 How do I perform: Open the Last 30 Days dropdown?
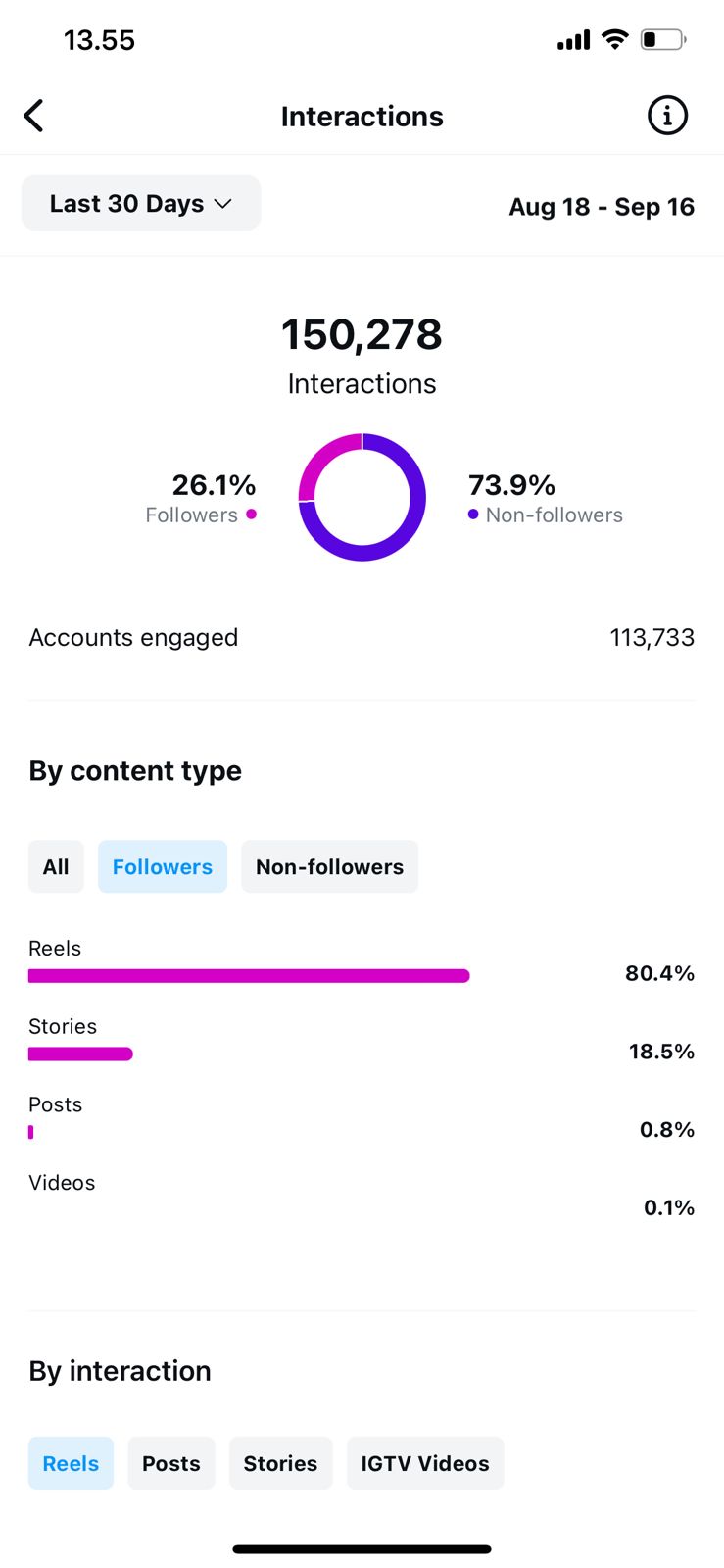click(x=141, y=204)
